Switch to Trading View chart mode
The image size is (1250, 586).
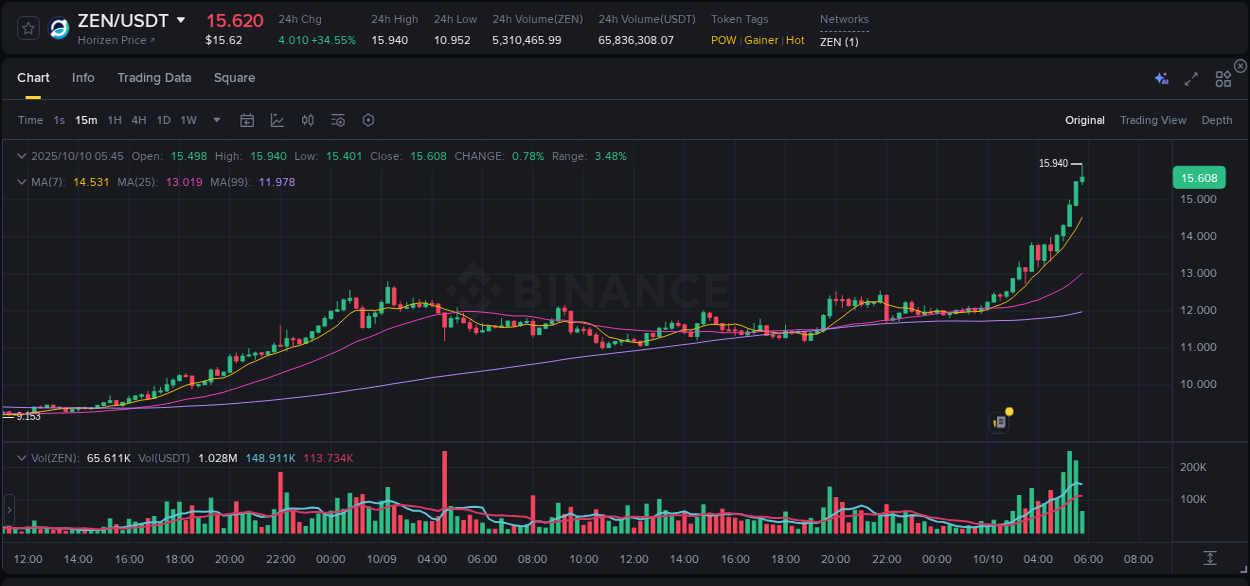pyautogui.click(x=1153, y=120)
